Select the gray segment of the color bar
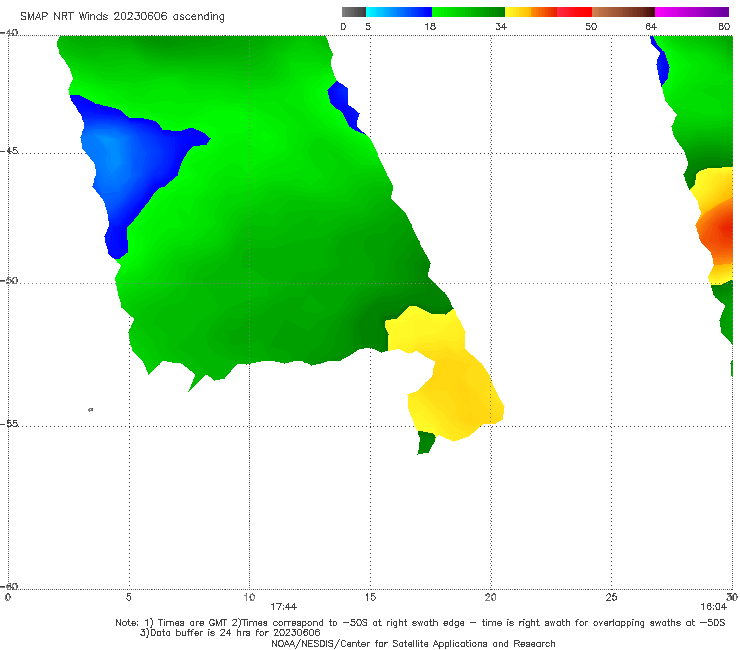Screen dimensions: 740x650 (x=354, y=12)
